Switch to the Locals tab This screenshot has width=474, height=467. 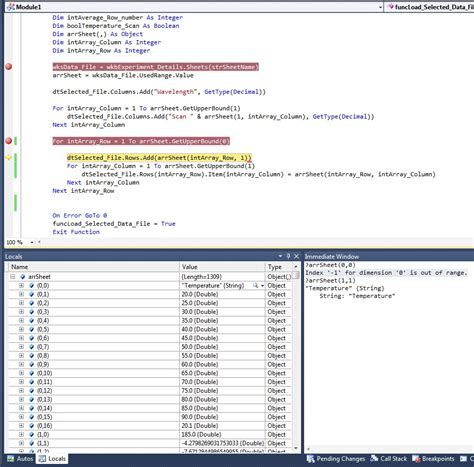pos(52,459)
